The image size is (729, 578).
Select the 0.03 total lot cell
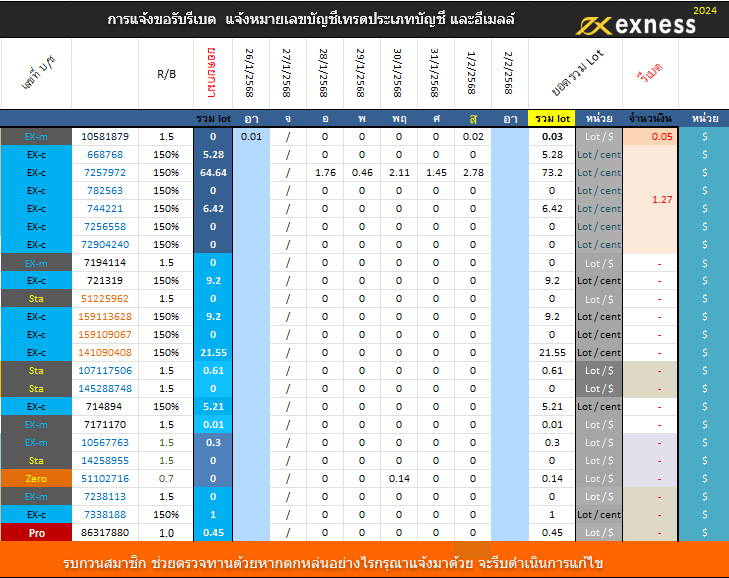click(x=552, y=137)
